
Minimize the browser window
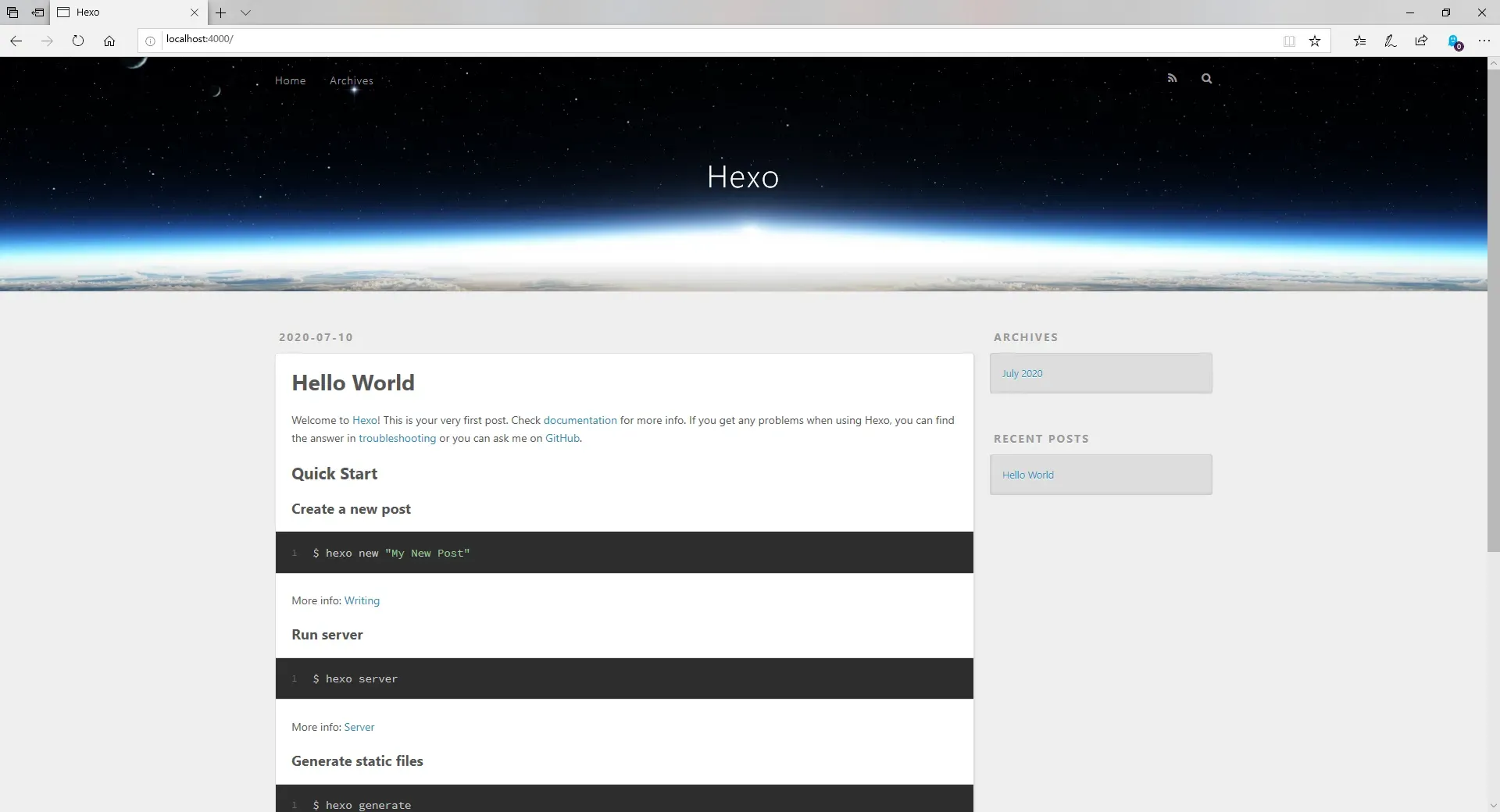tap(1410, 12)
